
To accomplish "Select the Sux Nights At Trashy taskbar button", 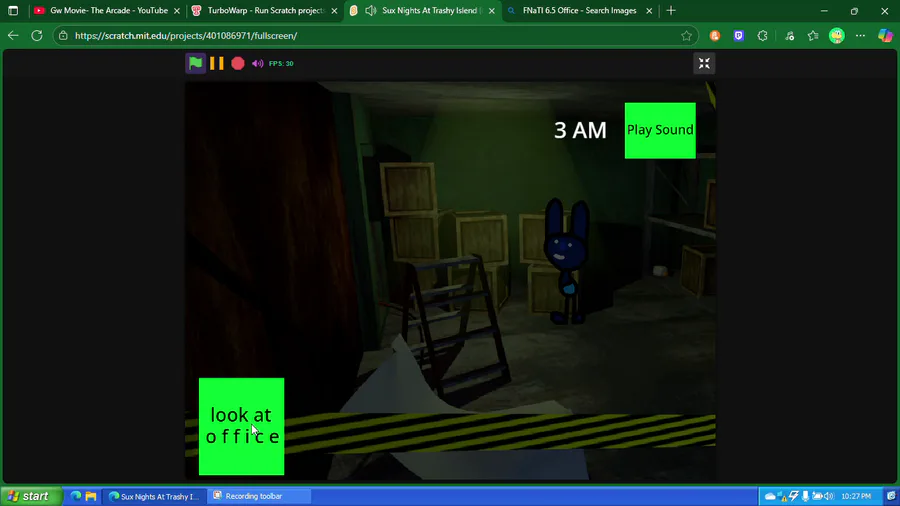I will pyautogui.click(x=154, y=496).
